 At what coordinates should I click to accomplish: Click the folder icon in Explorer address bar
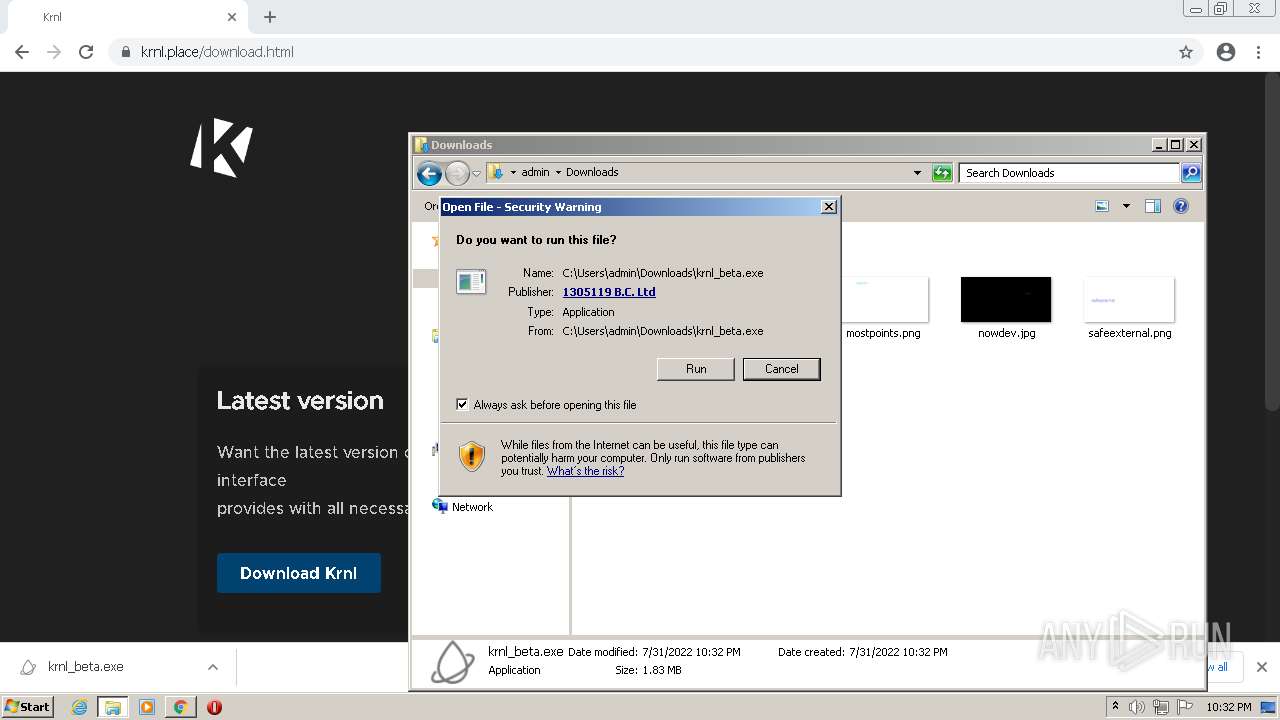496,172
